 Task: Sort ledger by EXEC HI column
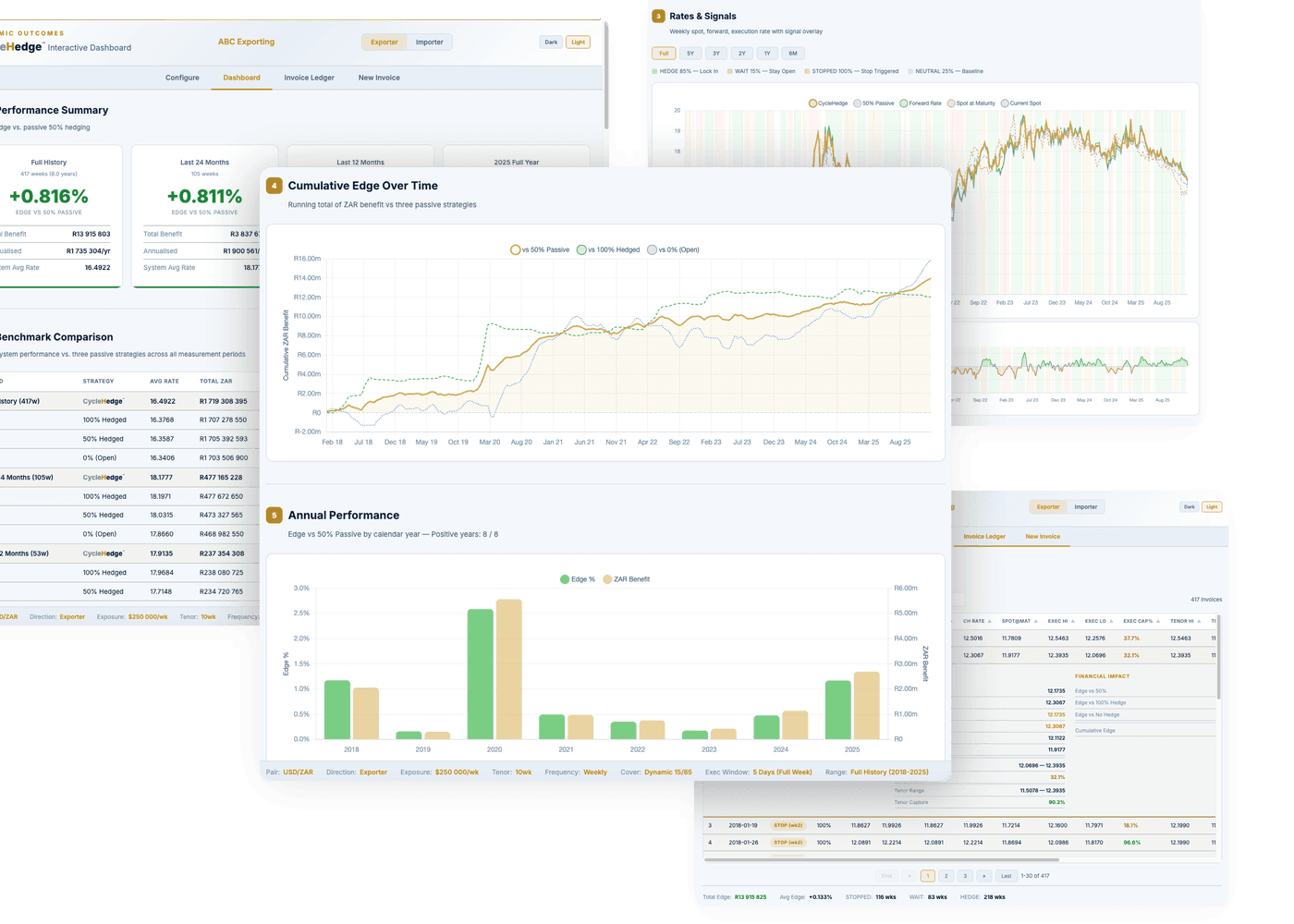point(1060,621)
